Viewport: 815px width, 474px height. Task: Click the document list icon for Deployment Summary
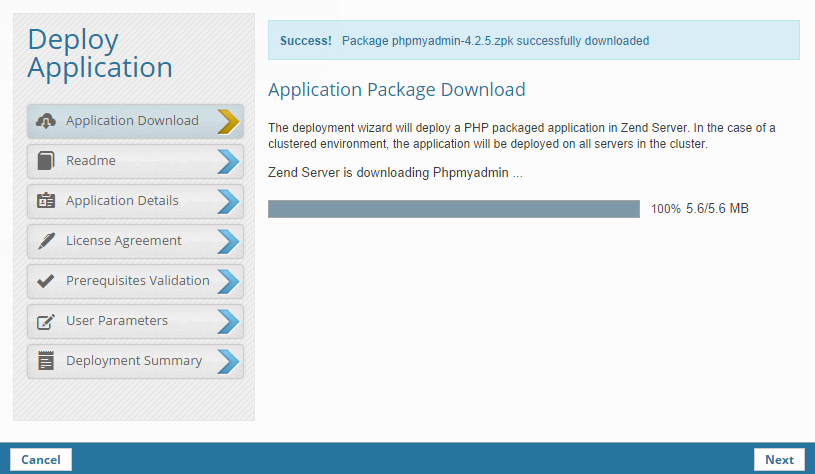point(45,361)
